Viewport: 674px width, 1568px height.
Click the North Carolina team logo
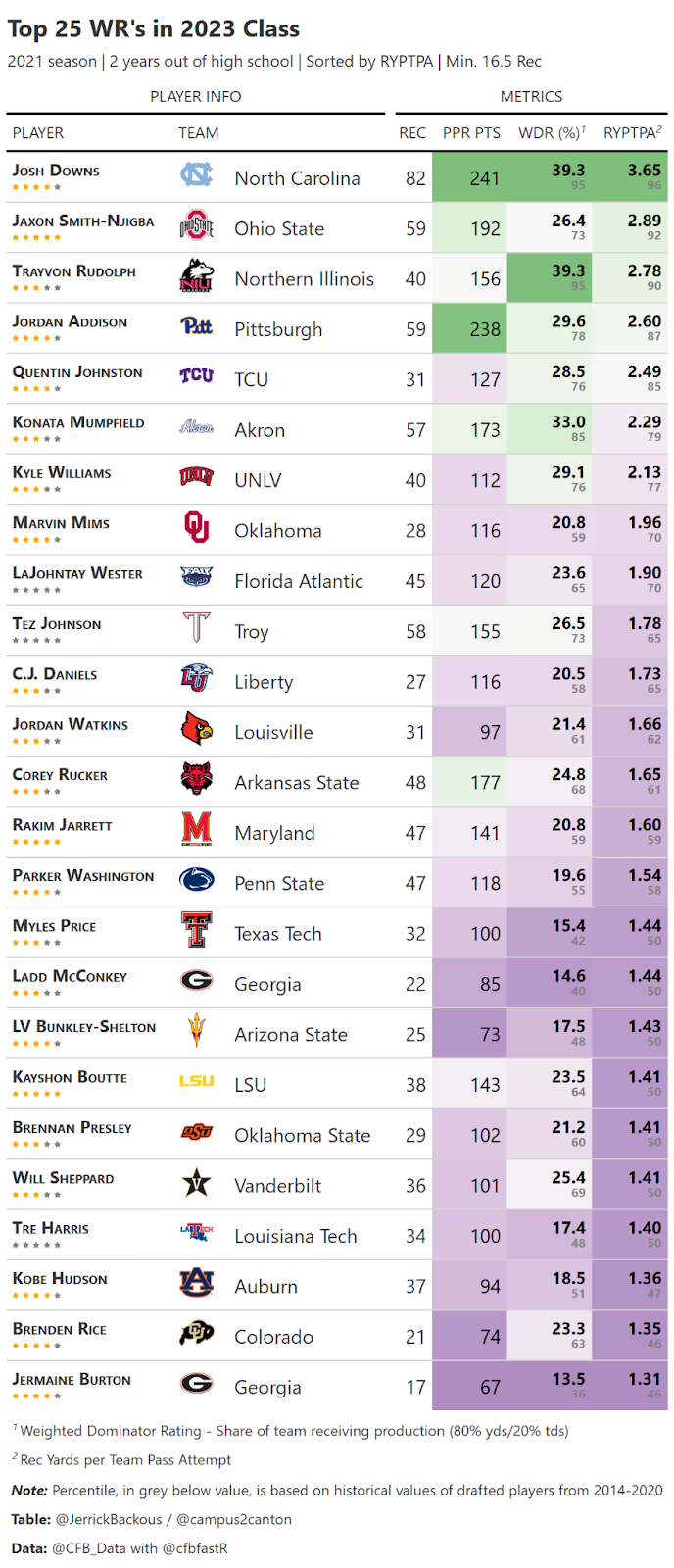coord(196,176)
